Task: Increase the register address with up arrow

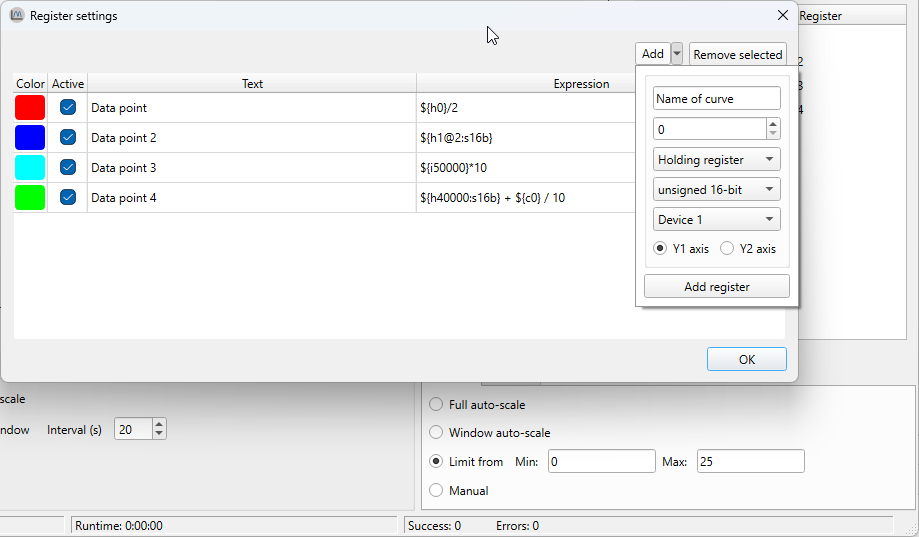Action: (x=773, y=124)
